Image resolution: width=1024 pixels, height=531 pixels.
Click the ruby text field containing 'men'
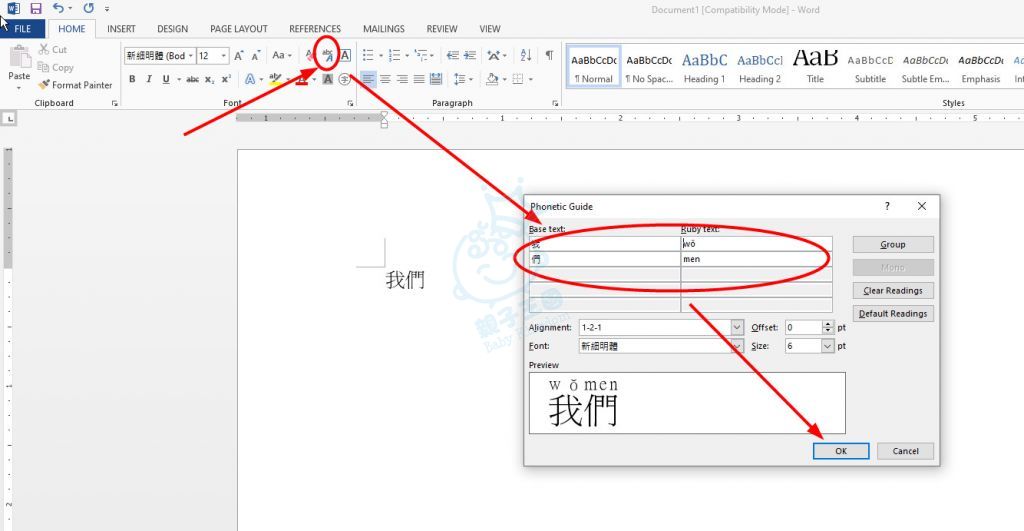tap(755, 259)
